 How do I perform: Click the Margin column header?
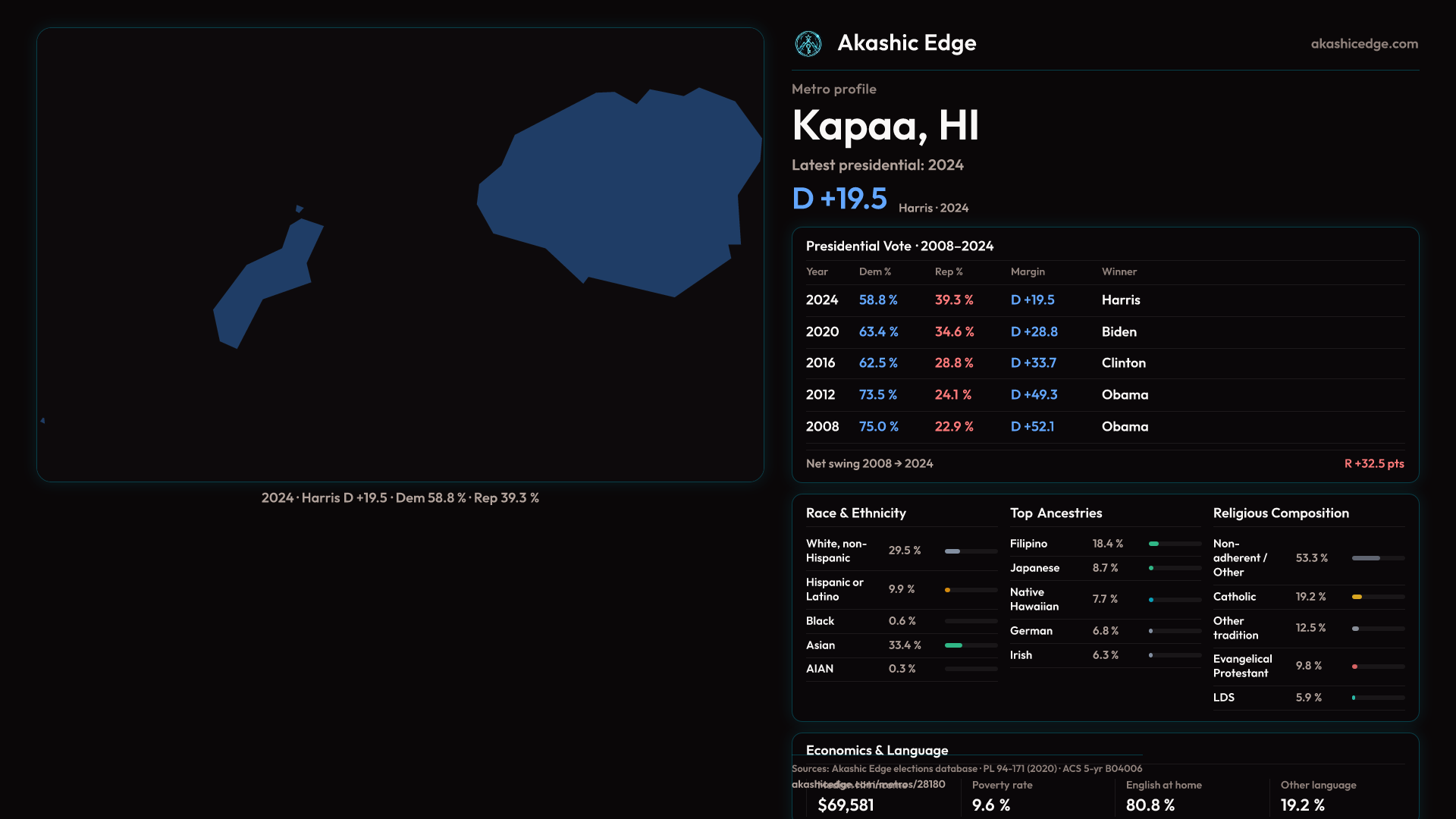pos(1027,271)
